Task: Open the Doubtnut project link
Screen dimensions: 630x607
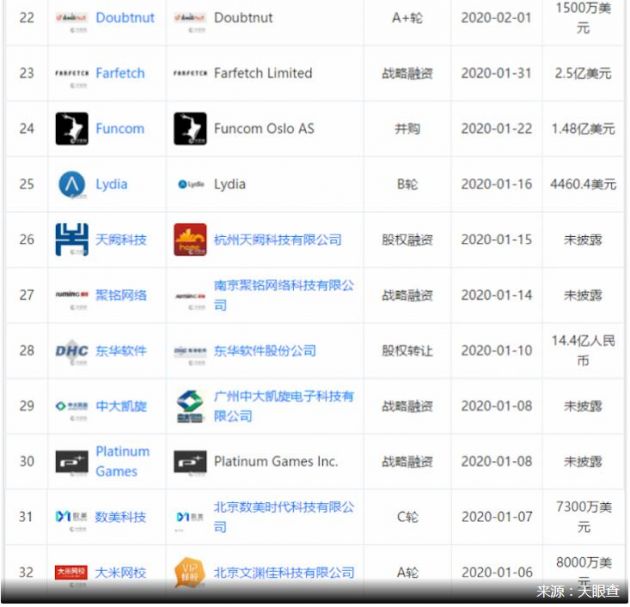Action: coord(125,18)
